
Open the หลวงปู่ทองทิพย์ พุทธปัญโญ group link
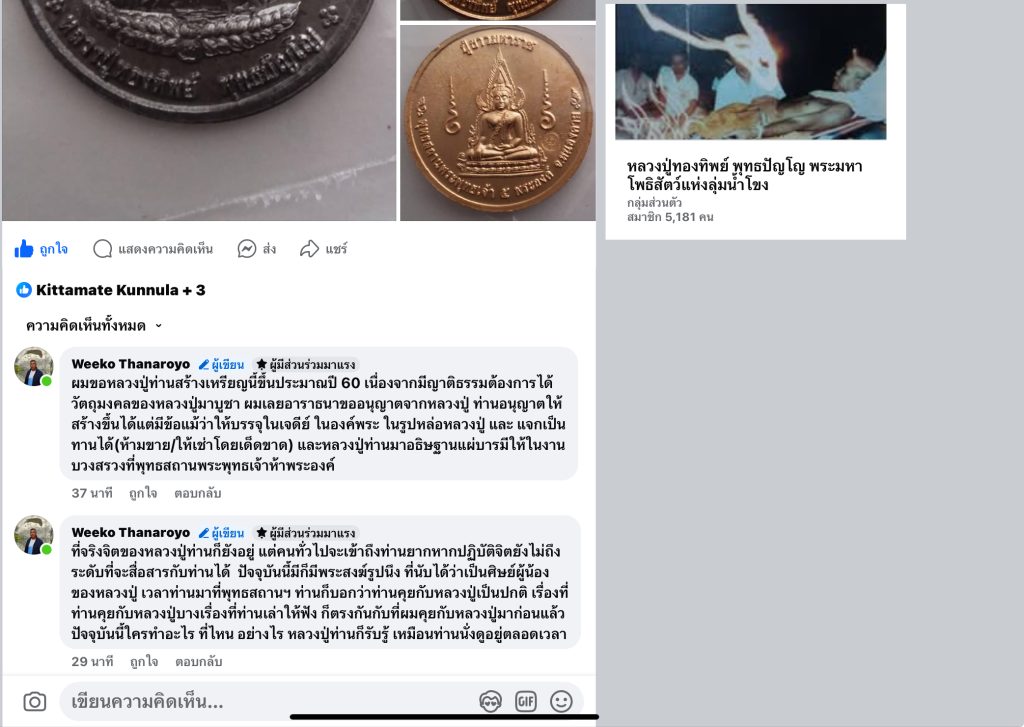pos(744,175)
